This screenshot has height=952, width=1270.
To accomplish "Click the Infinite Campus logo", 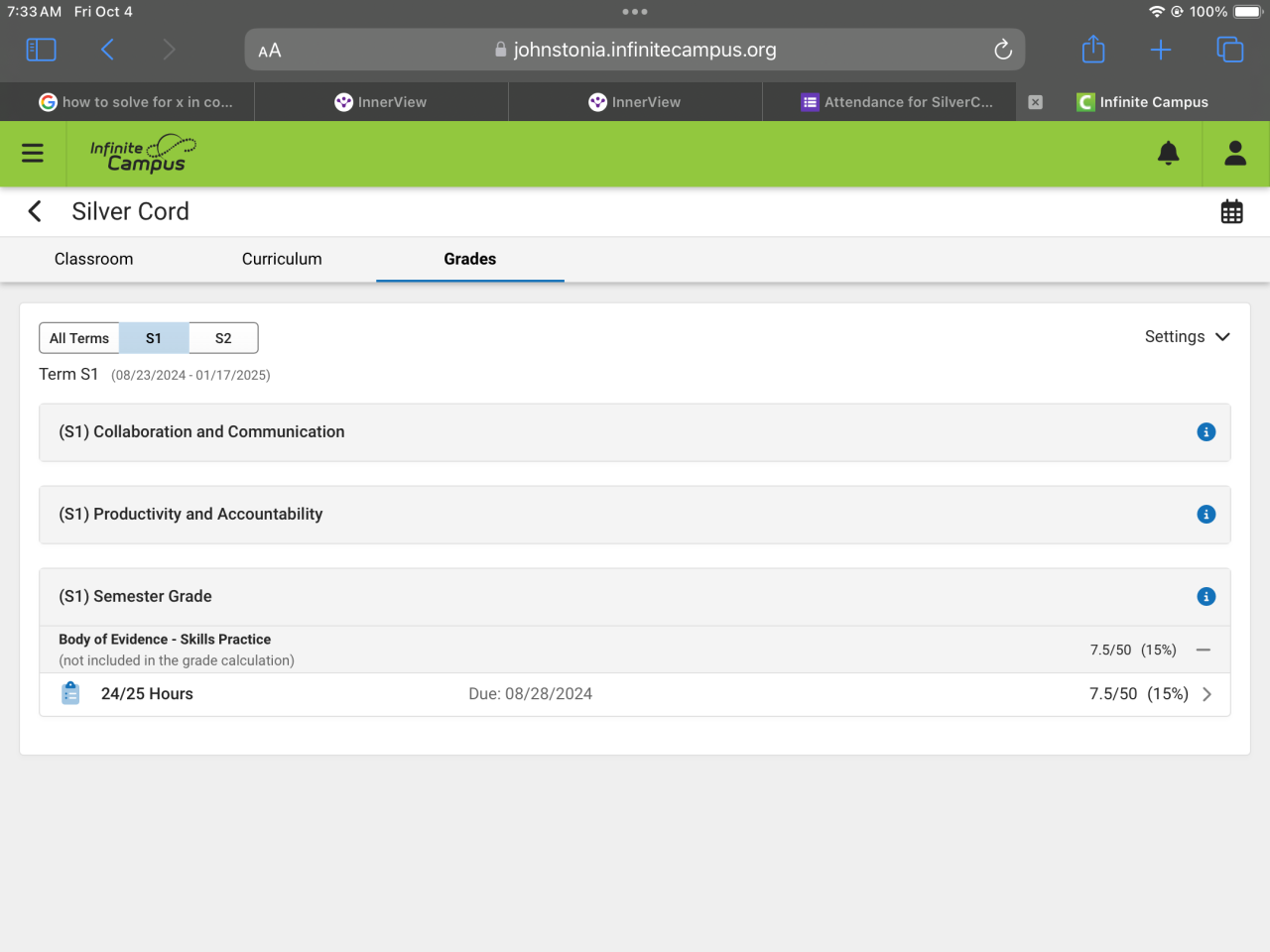I will (x=143, y=154).
